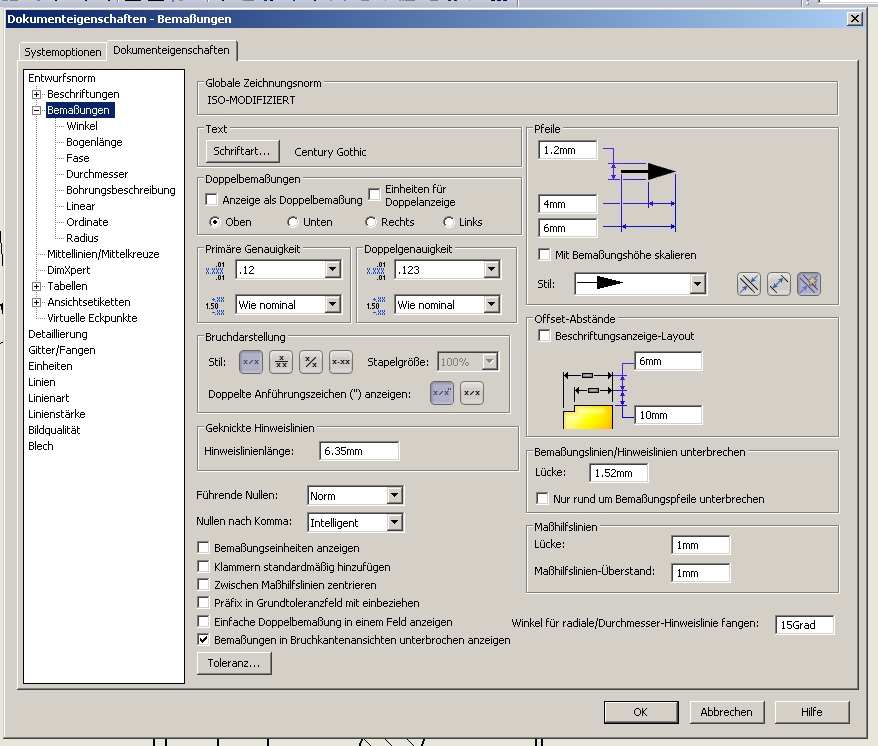Enable Zwischen Maßhilfslinien zentrieren
The height and width of the screenshot is (746, 878).
203,585
